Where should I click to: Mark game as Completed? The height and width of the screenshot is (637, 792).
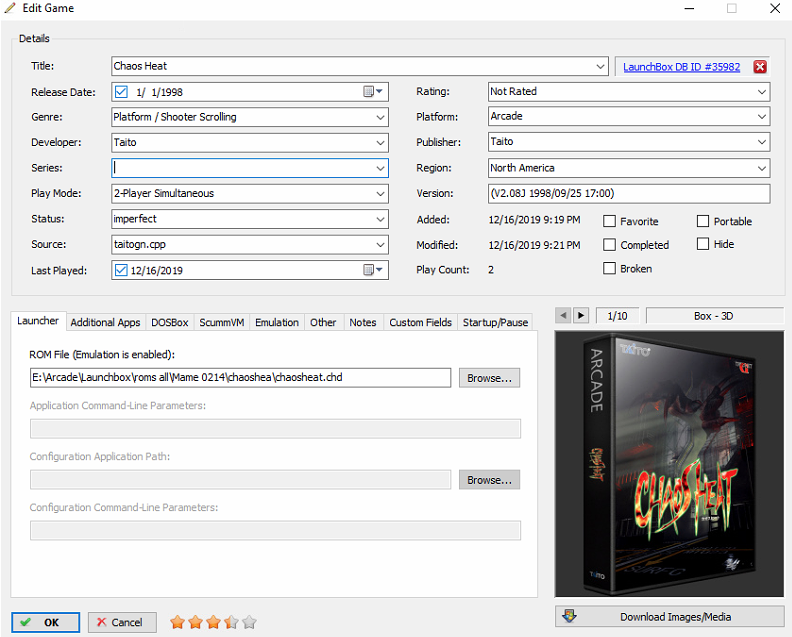coord(610,244)
